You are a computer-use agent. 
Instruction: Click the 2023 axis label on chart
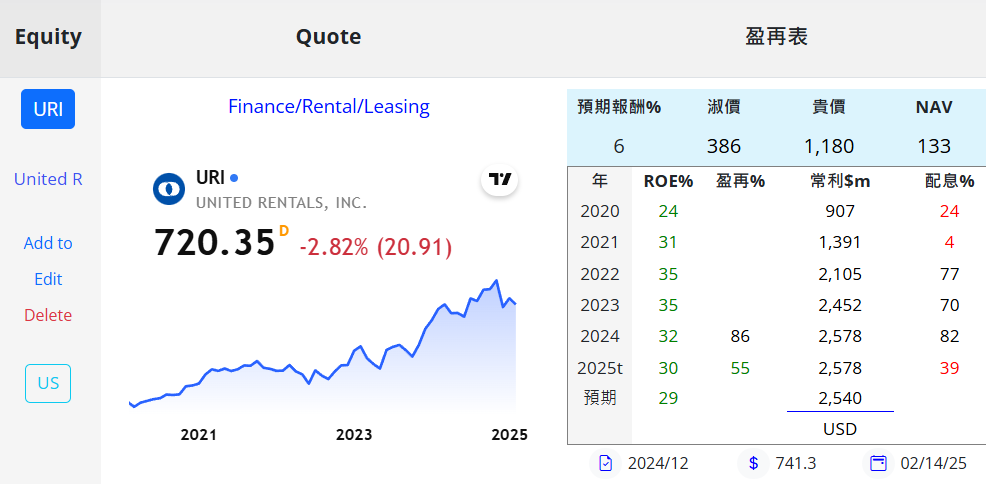pyautogui.click(x=354, y=435)
